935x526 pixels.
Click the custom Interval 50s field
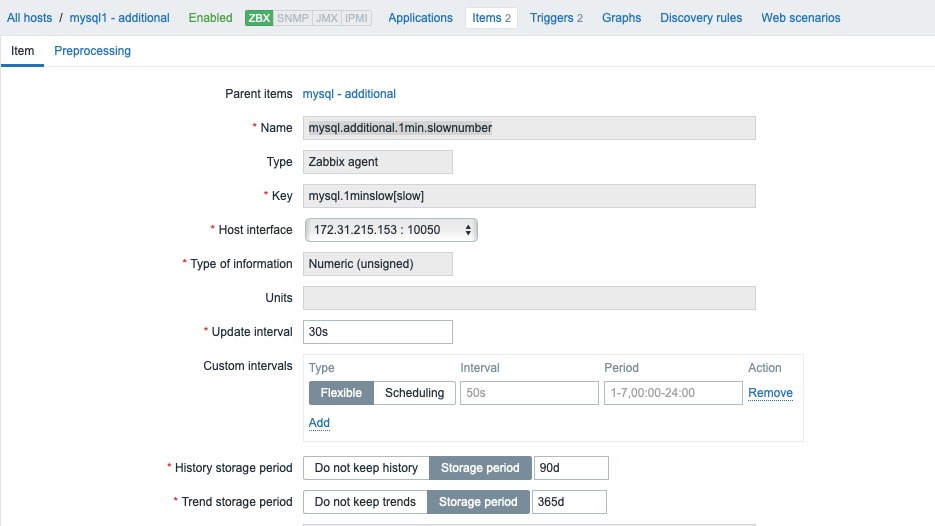click(529, 393)
